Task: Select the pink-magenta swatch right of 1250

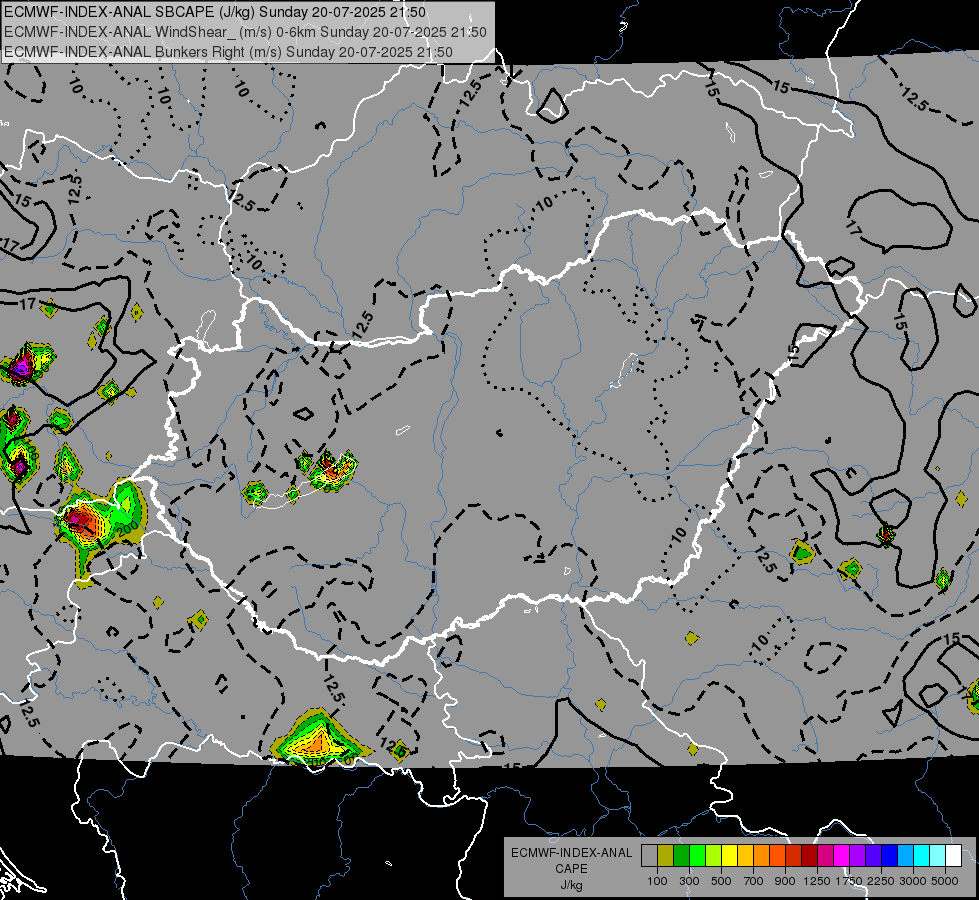Action: (x=825, y=855)
